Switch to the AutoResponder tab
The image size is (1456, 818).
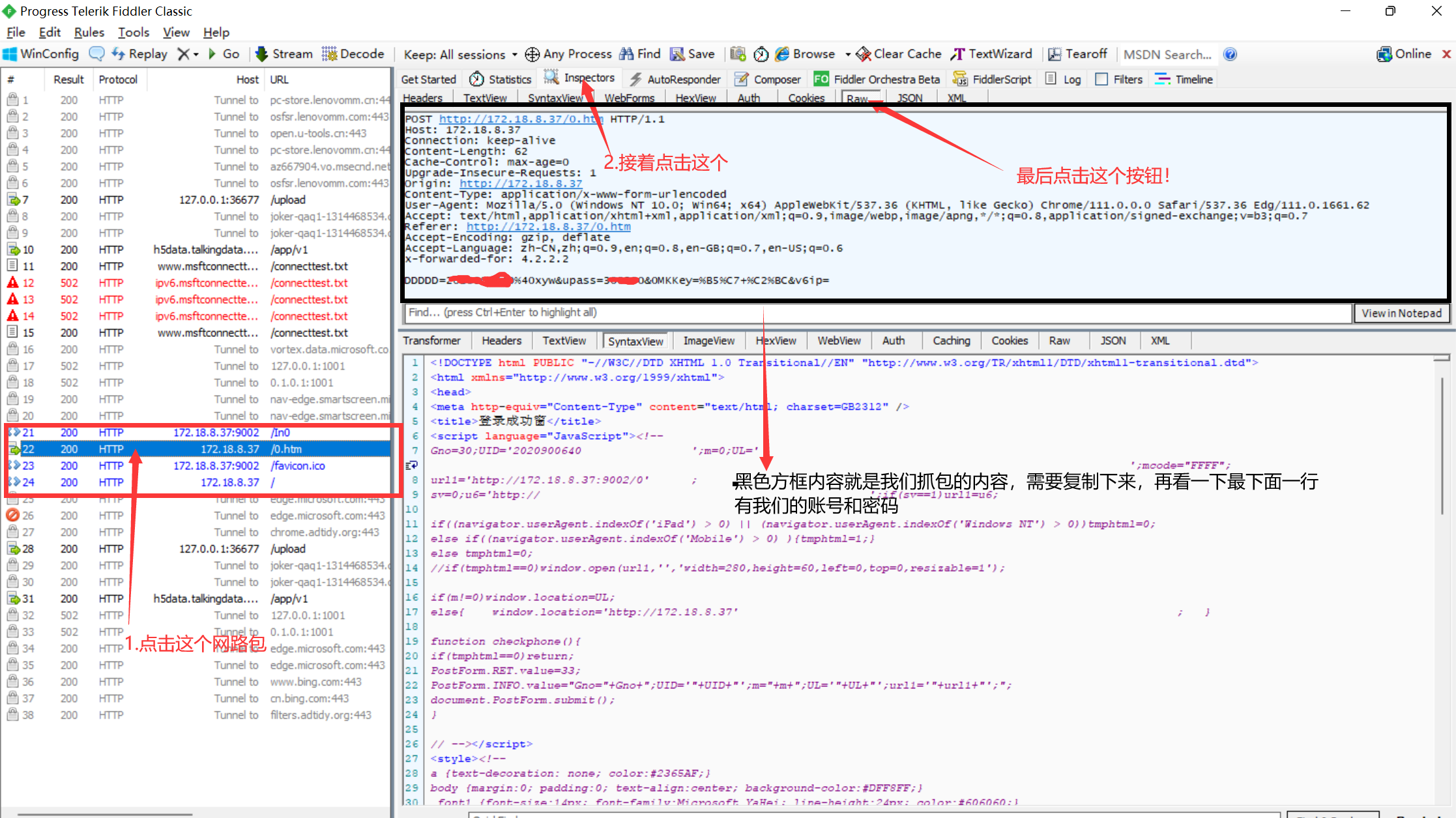coord(675,79)
